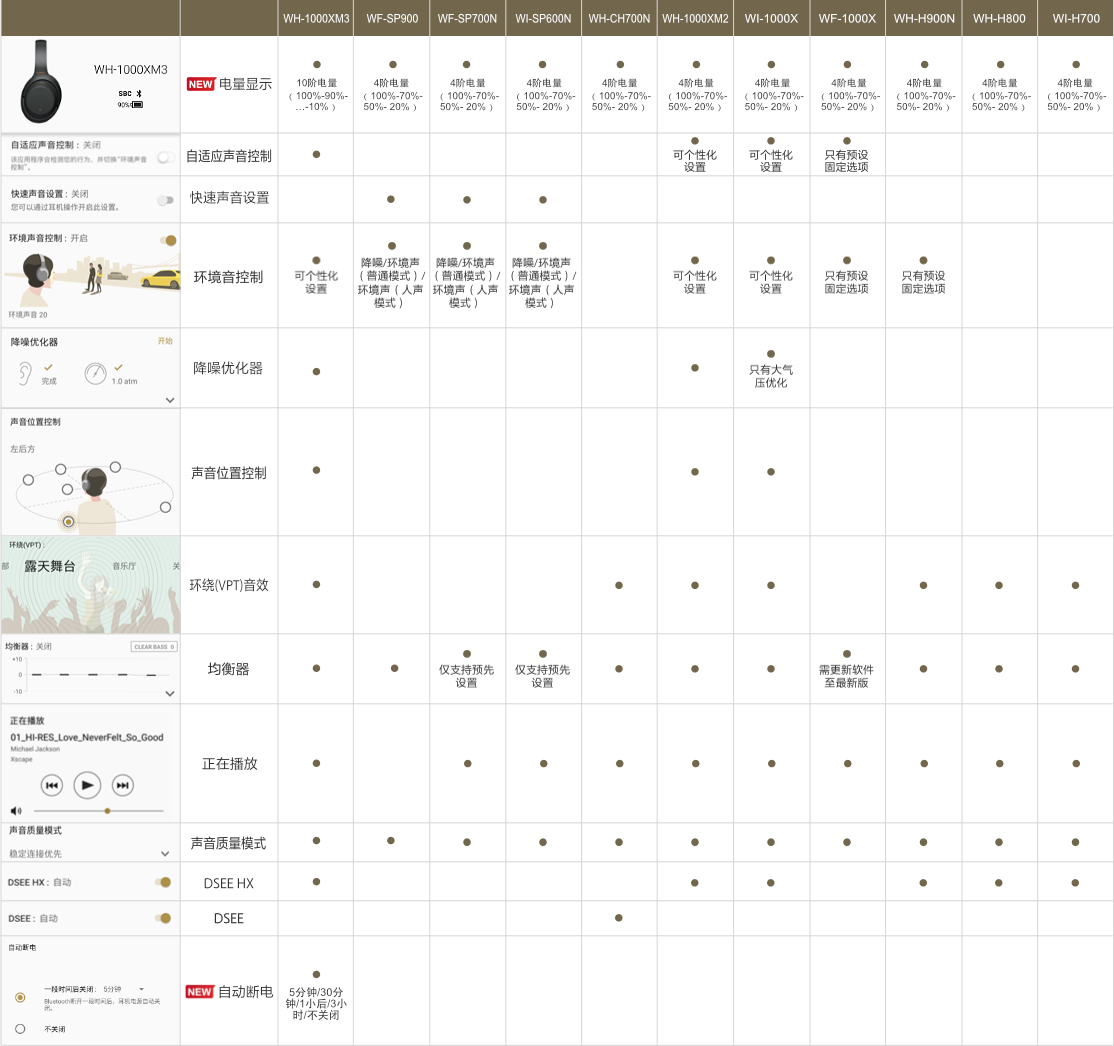This screenshot has width=1114, height=1046.
Task: Click the 声音质量模式 row label
Action: [x=229, y=843]
